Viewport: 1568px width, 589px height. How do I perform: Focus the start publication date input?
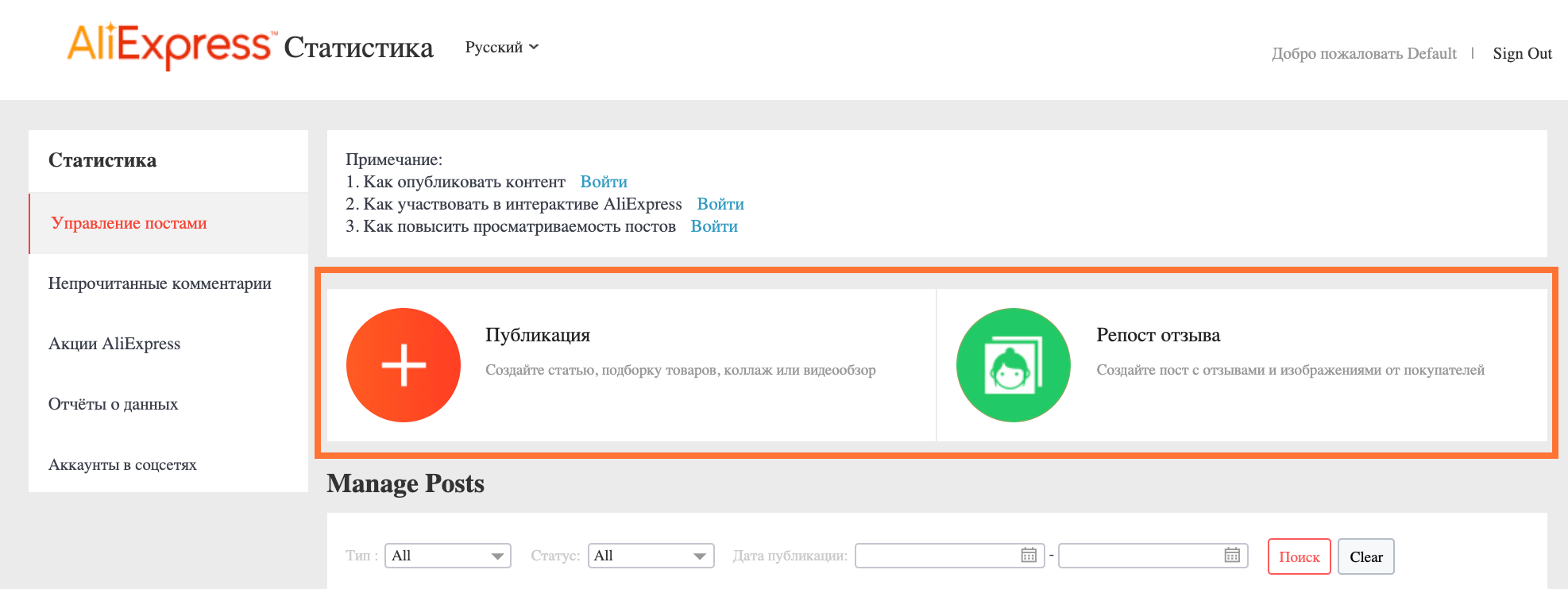click(949, 556)
